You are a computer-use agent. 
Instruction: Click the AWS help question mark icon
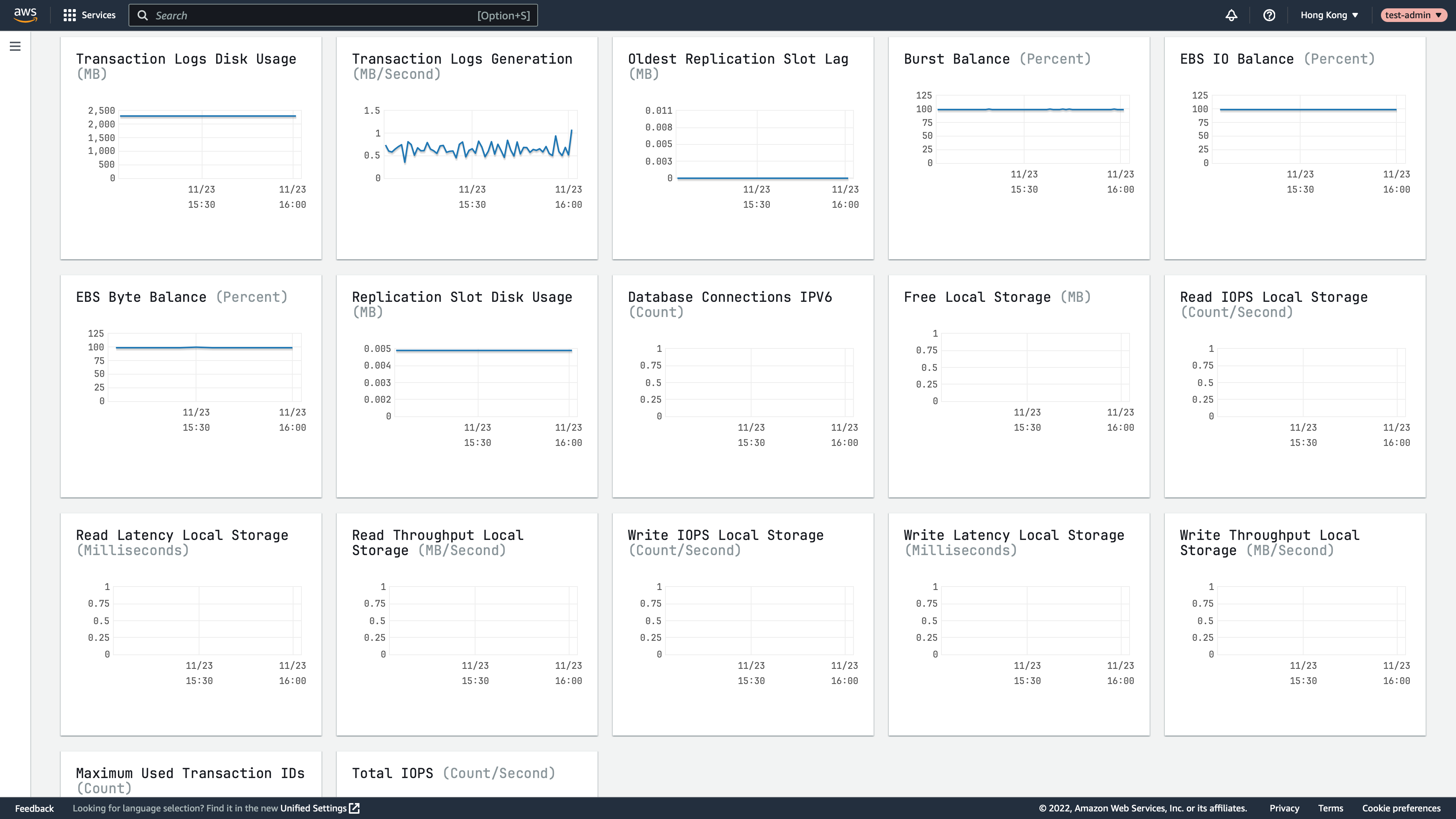point(1269,15)
